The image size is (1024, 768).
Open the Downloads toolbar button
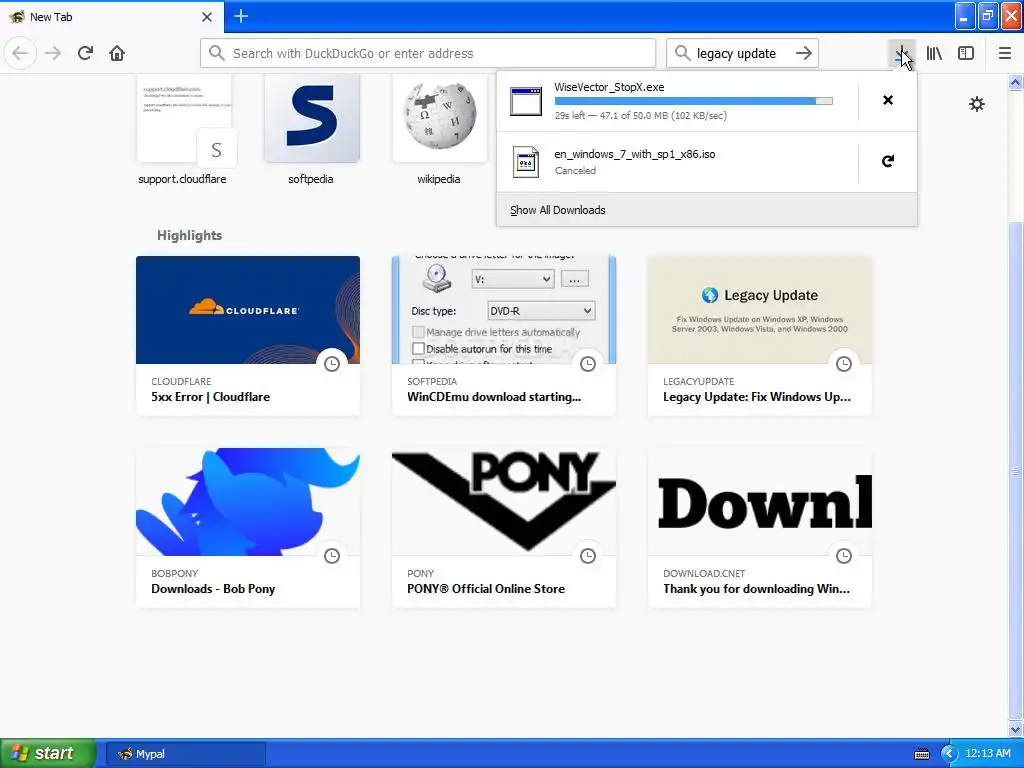pos(902,53)
